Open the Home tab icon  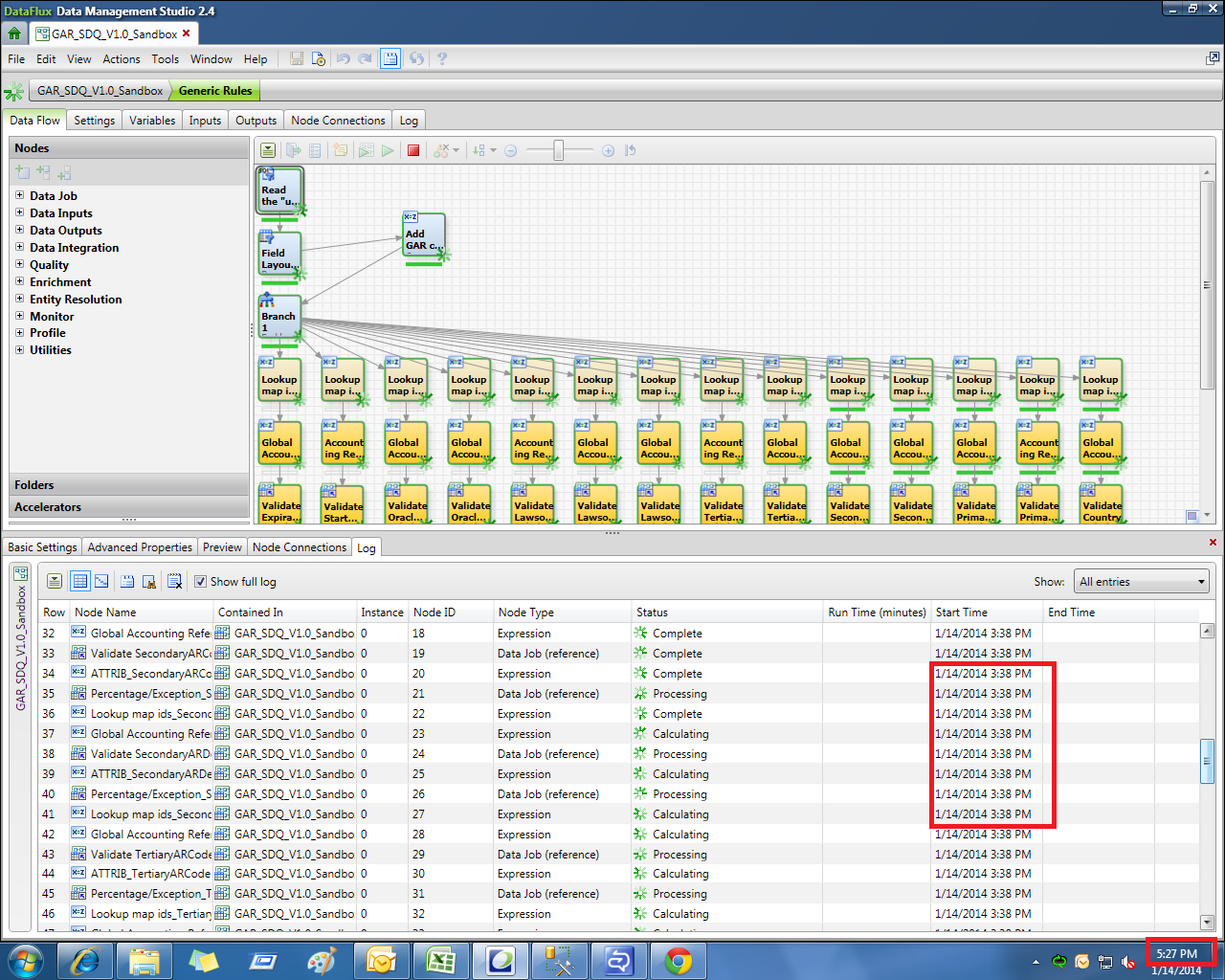[x=14, y=33]
